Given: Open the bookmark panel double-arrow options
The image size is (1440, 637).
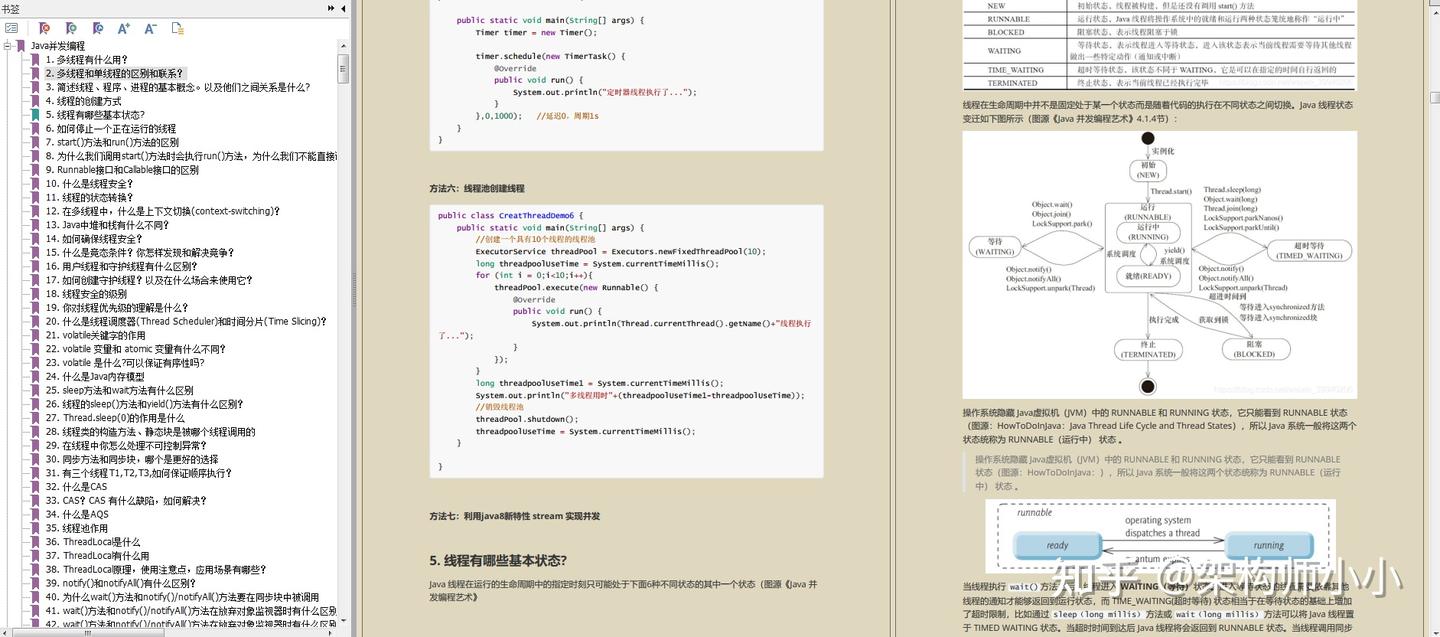Looking at the screenshot, I should pos(331,8).
